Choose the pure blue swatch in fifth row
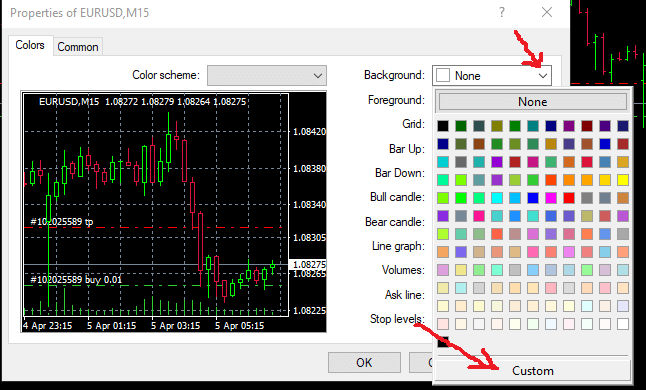Viewport: 646px width, 390px height. [533, 198]
